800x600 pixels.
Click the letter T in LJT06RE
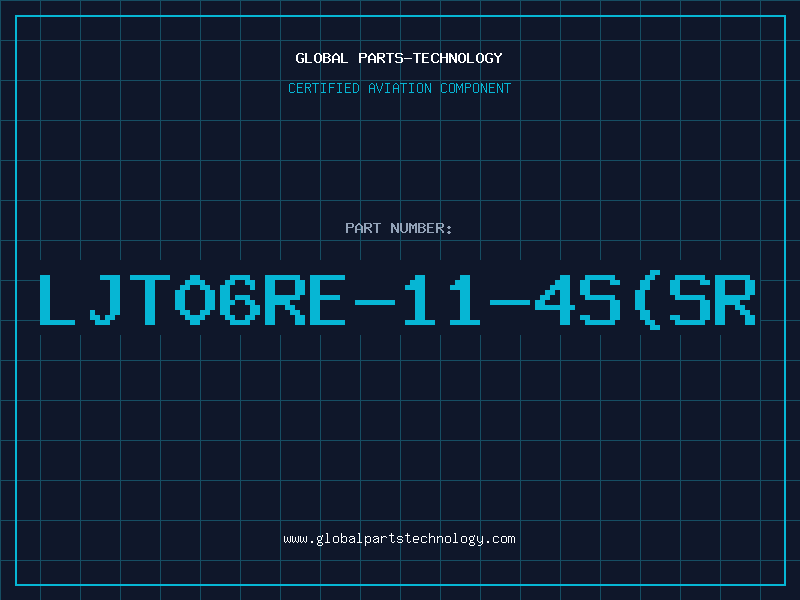click(x=150, y=300)
